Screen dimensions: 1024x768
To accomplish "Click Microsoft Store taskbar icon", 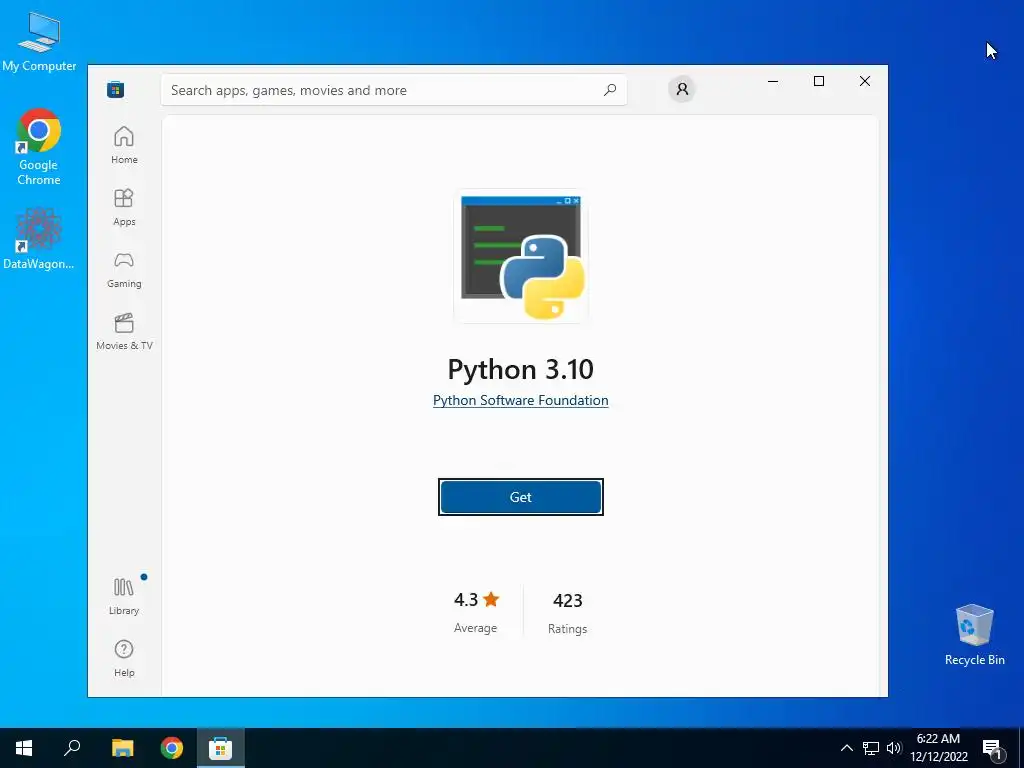I will tap(221, 748).
